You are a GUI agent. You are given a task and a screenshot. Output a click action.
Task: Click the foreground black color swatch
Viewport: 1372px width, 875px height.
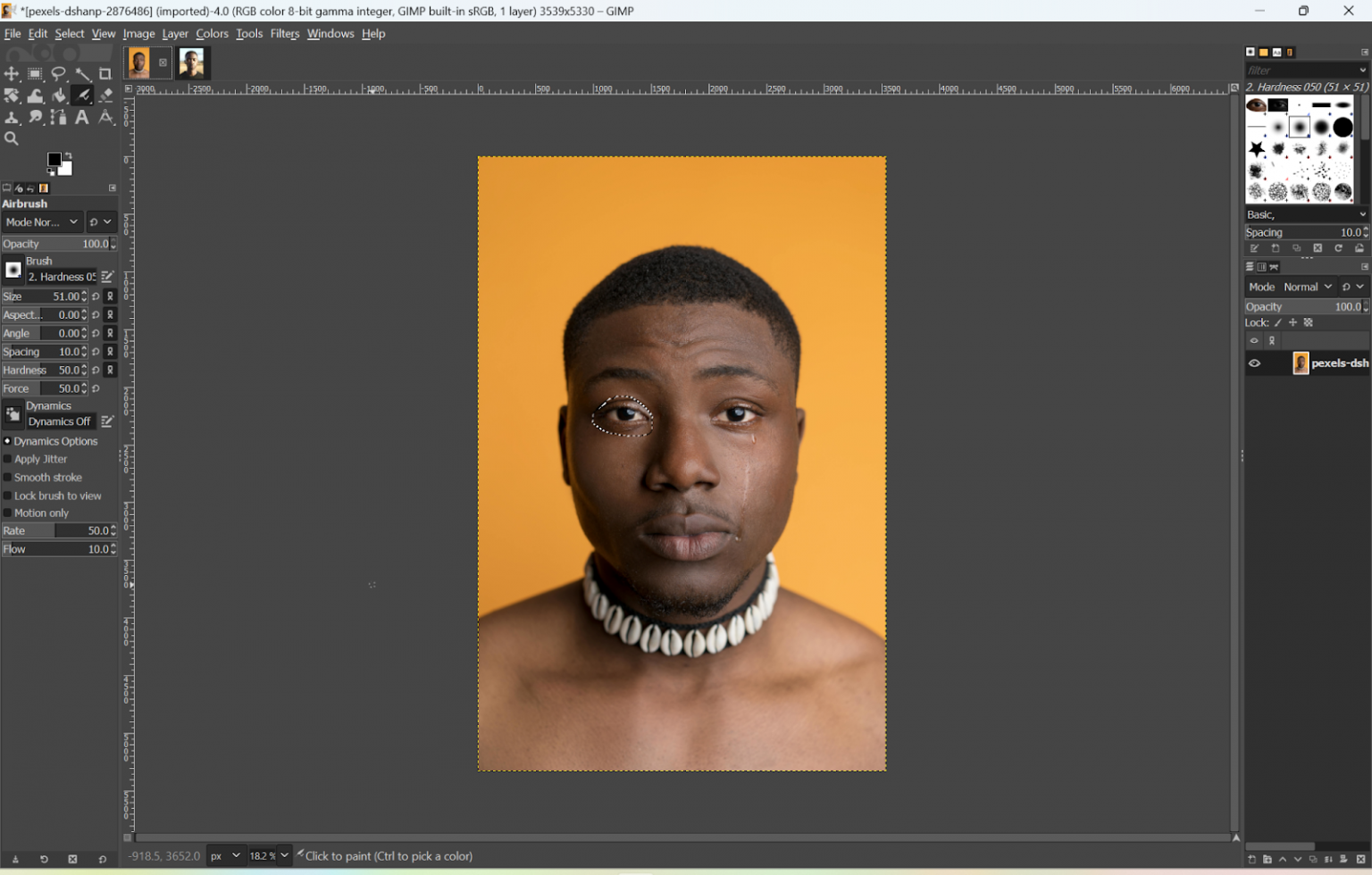point(54,160)
